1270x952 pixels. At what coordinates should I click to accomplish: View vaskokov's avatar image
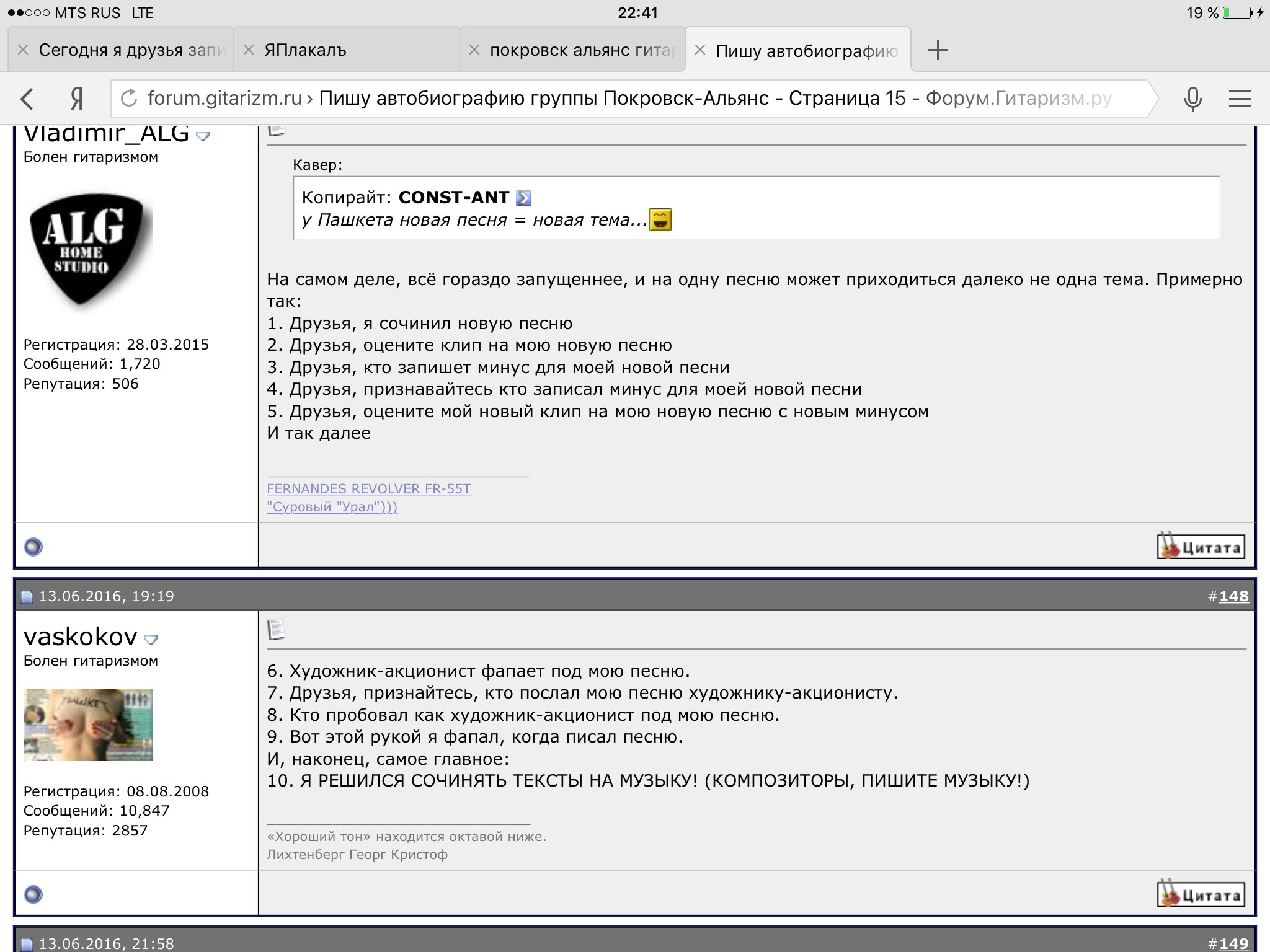coord(88,725)
